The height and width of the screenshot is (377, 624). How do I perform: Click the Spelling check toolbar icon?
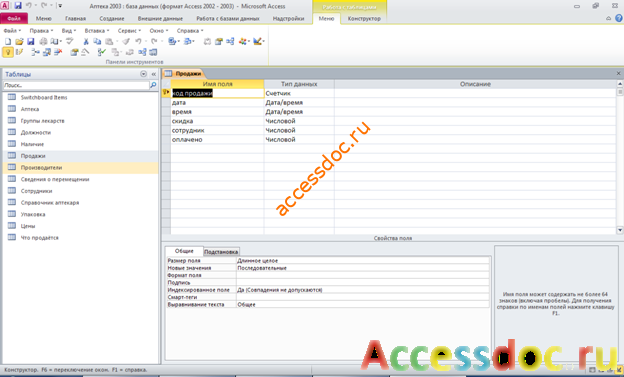pyautogui.click(x=70, y=41)
